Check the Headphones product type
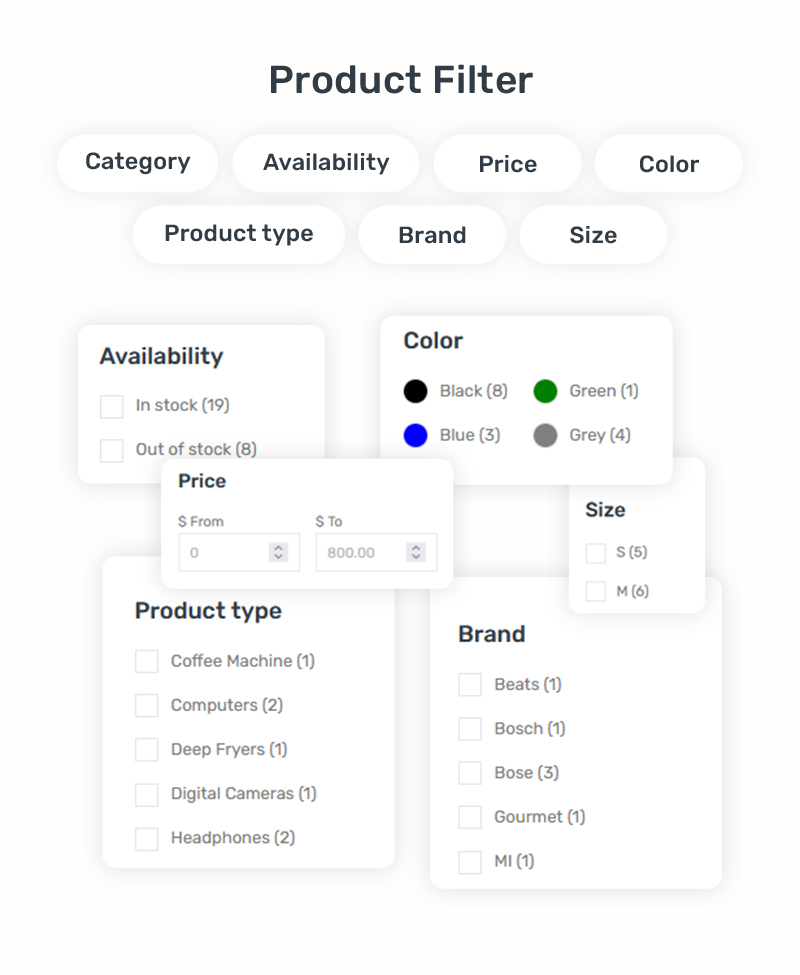The image size is (800, 975). (147, 838)
